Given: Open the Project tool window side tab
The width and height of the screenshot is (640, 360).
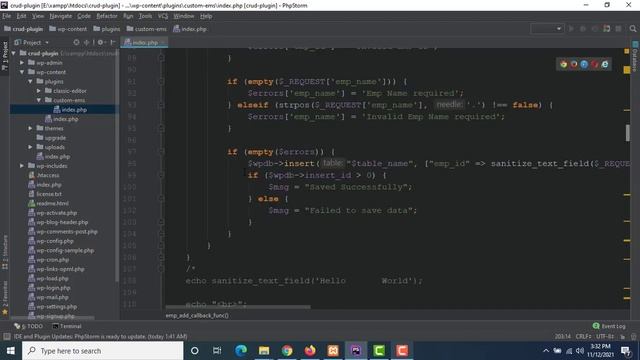Looking at the screenshot, I should coord(5,55).
